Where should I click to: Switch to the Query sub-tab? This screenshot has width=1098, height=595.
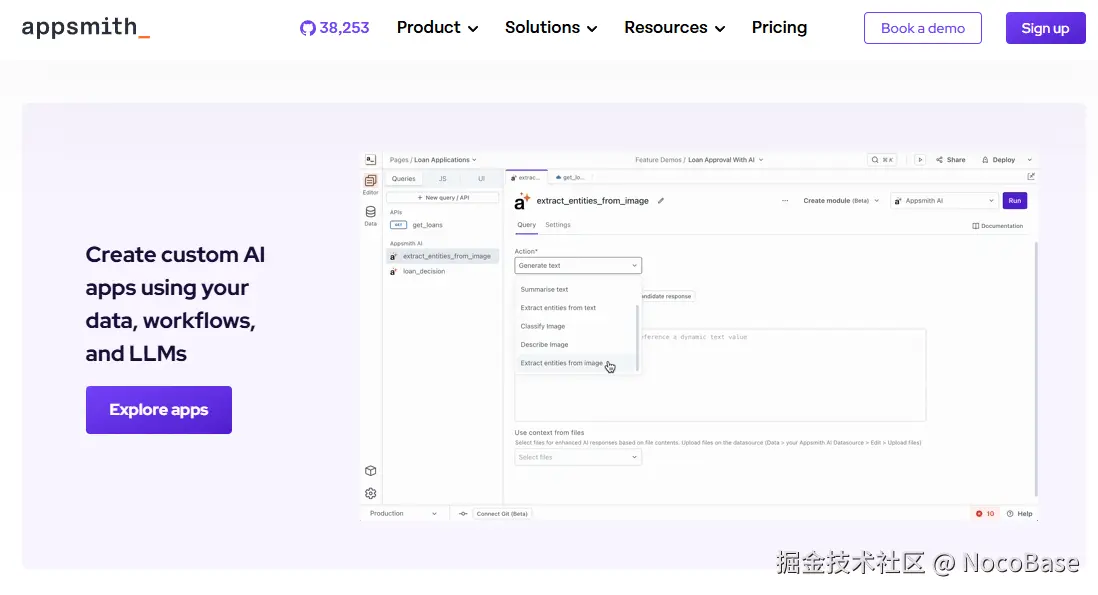(527, 225)
